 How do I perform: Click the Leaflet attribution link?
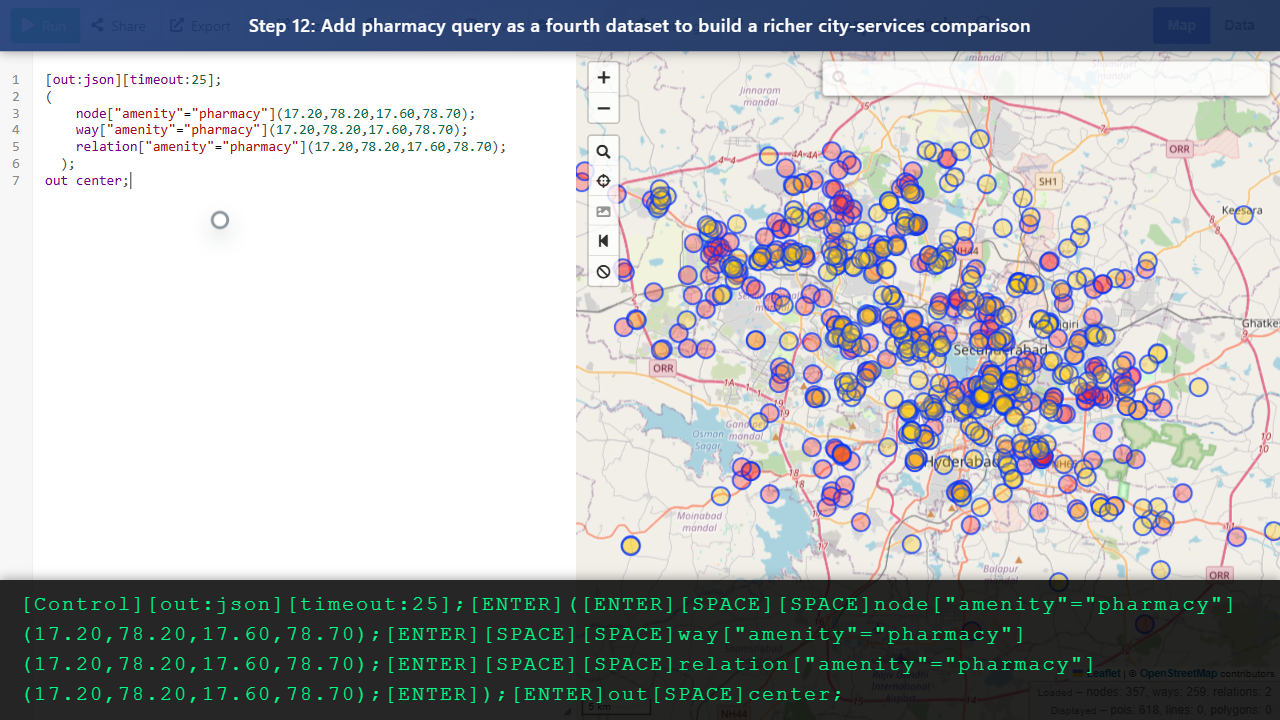1104,673
